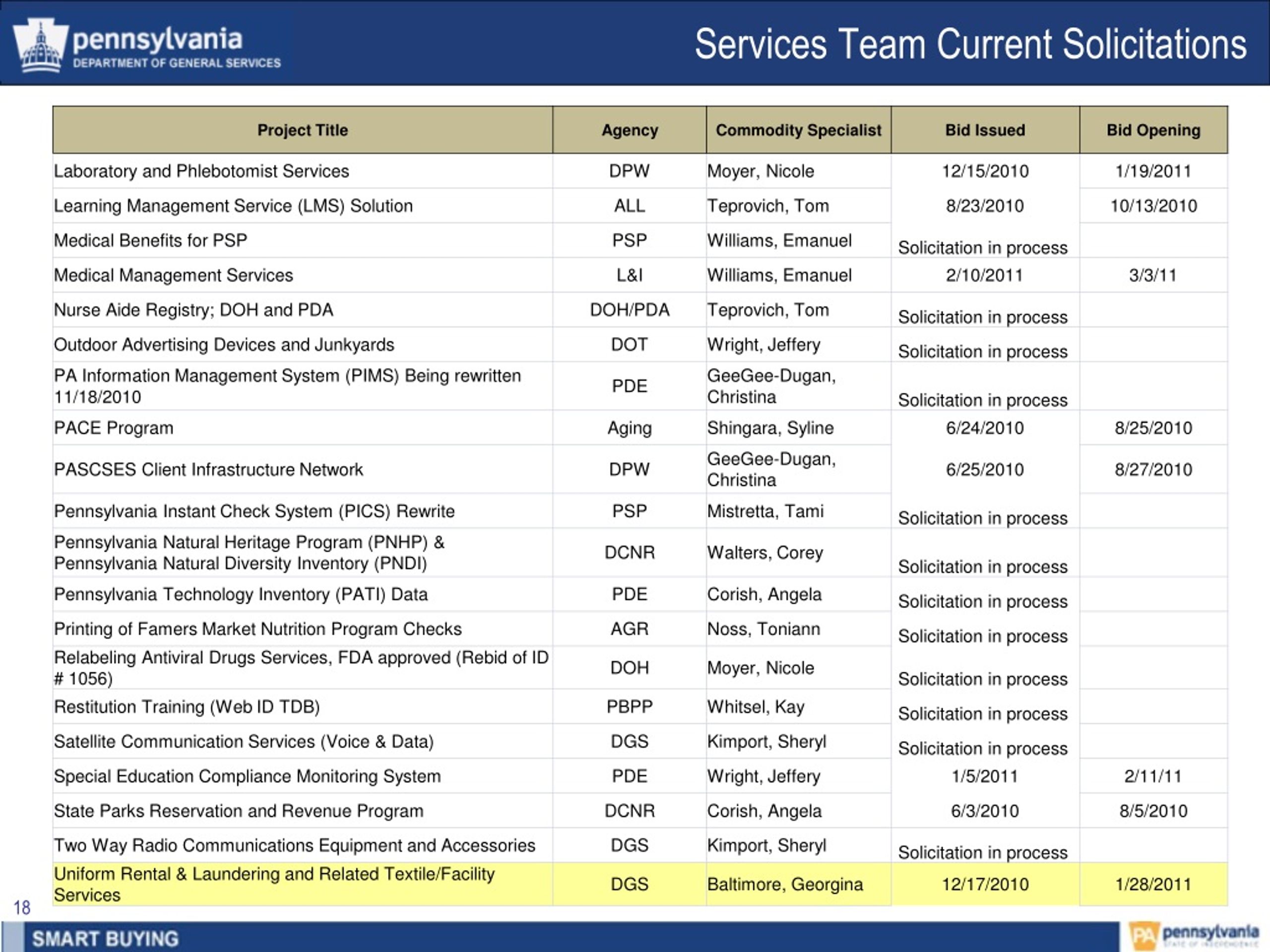Click bid opening date 3/3/11
This screenshot has width=1270, height=952.
[1153, 275]
